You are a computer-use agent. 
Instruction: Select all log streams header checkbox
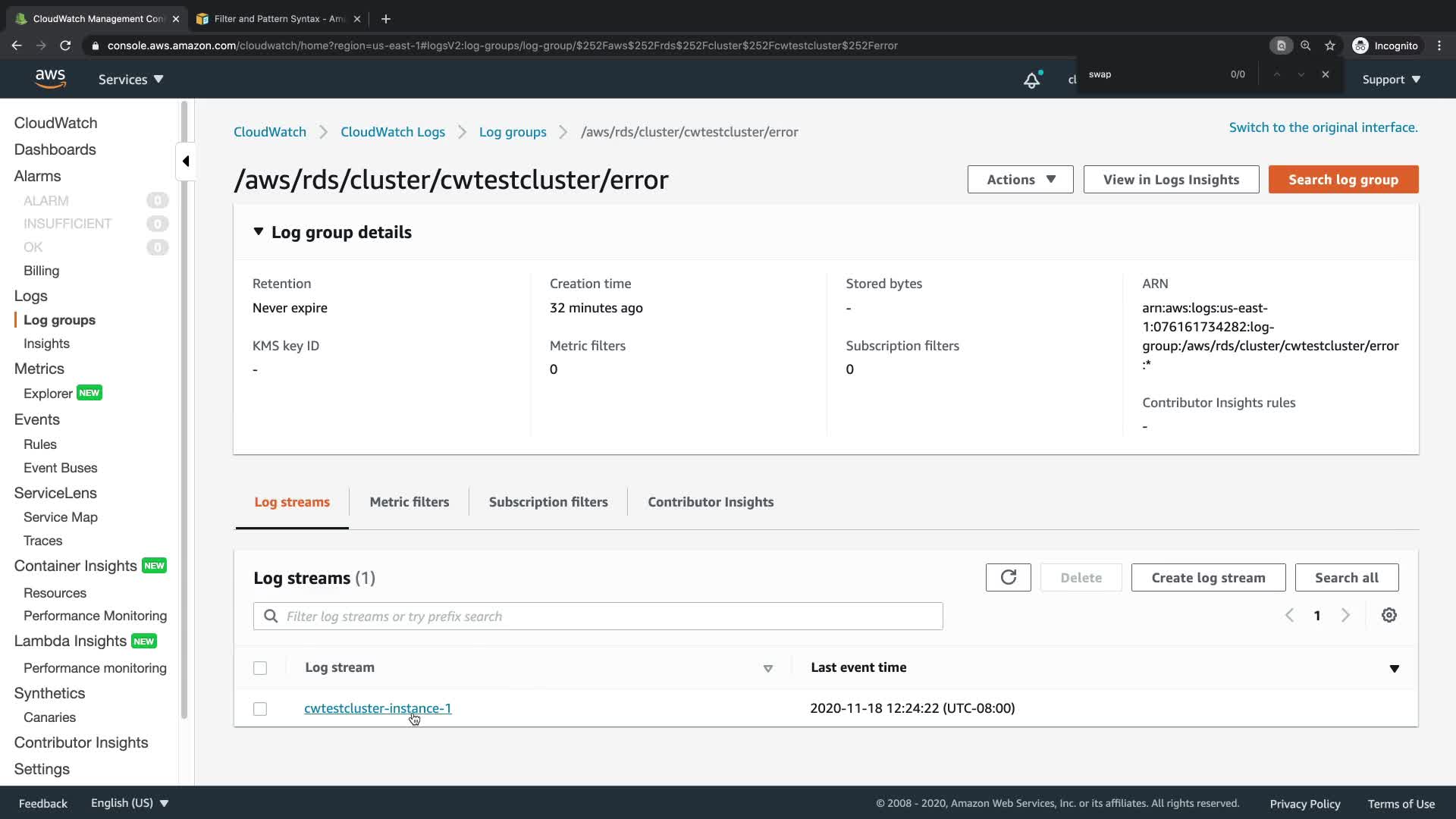click(260, 668)
